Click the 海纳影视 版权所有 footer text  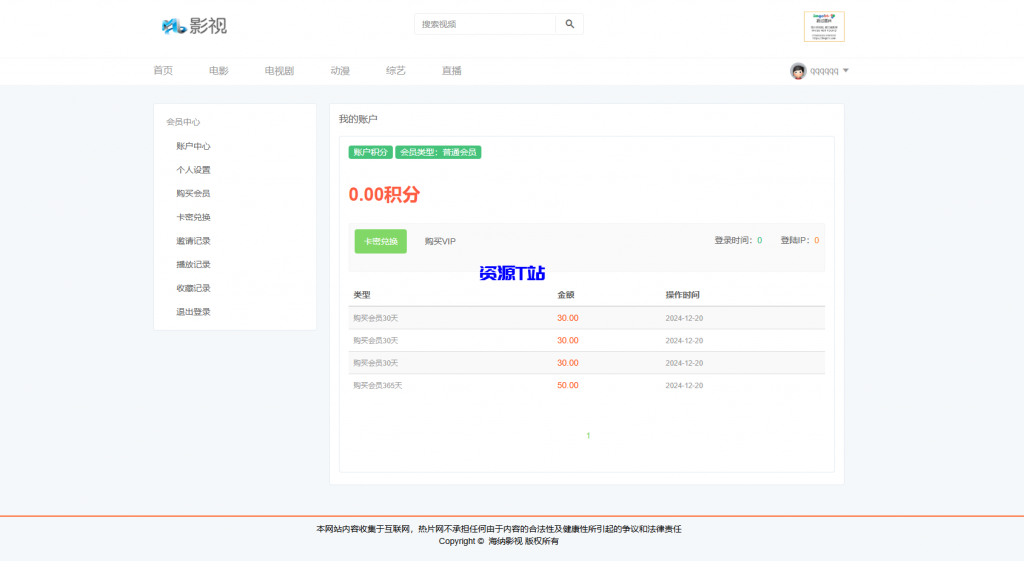(x=524, y=541)
